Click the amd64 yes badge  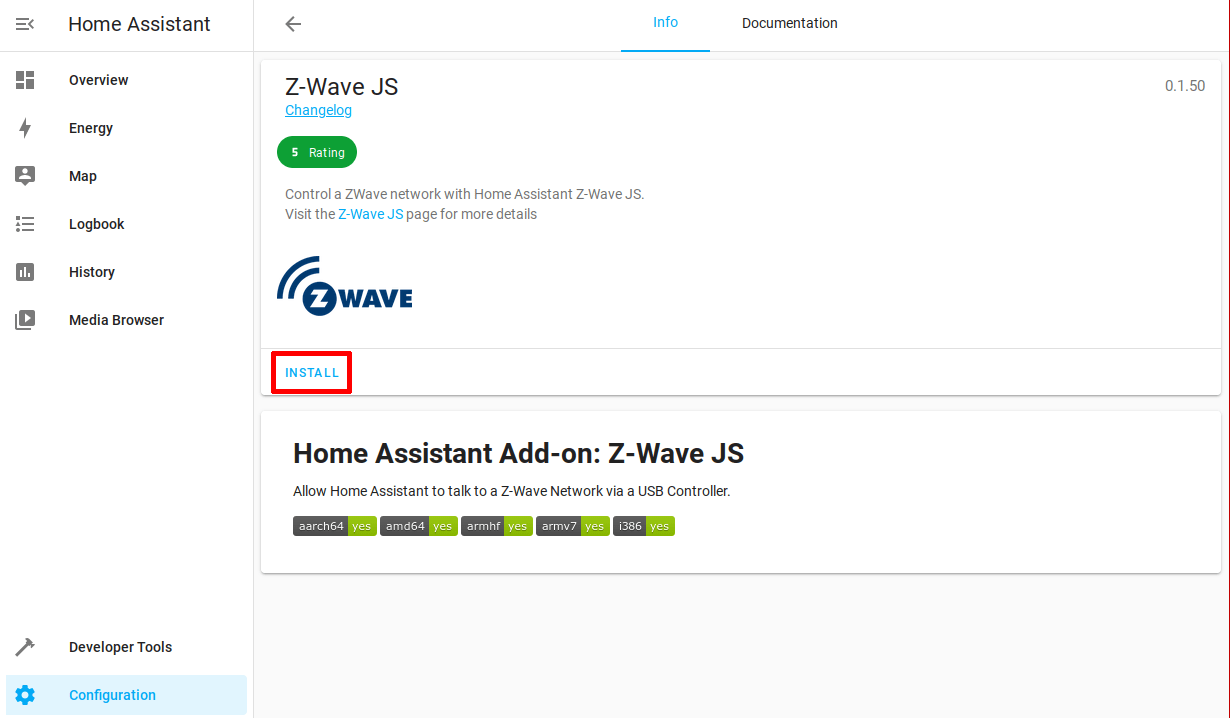pyautogui.click(x=419, y=526)
